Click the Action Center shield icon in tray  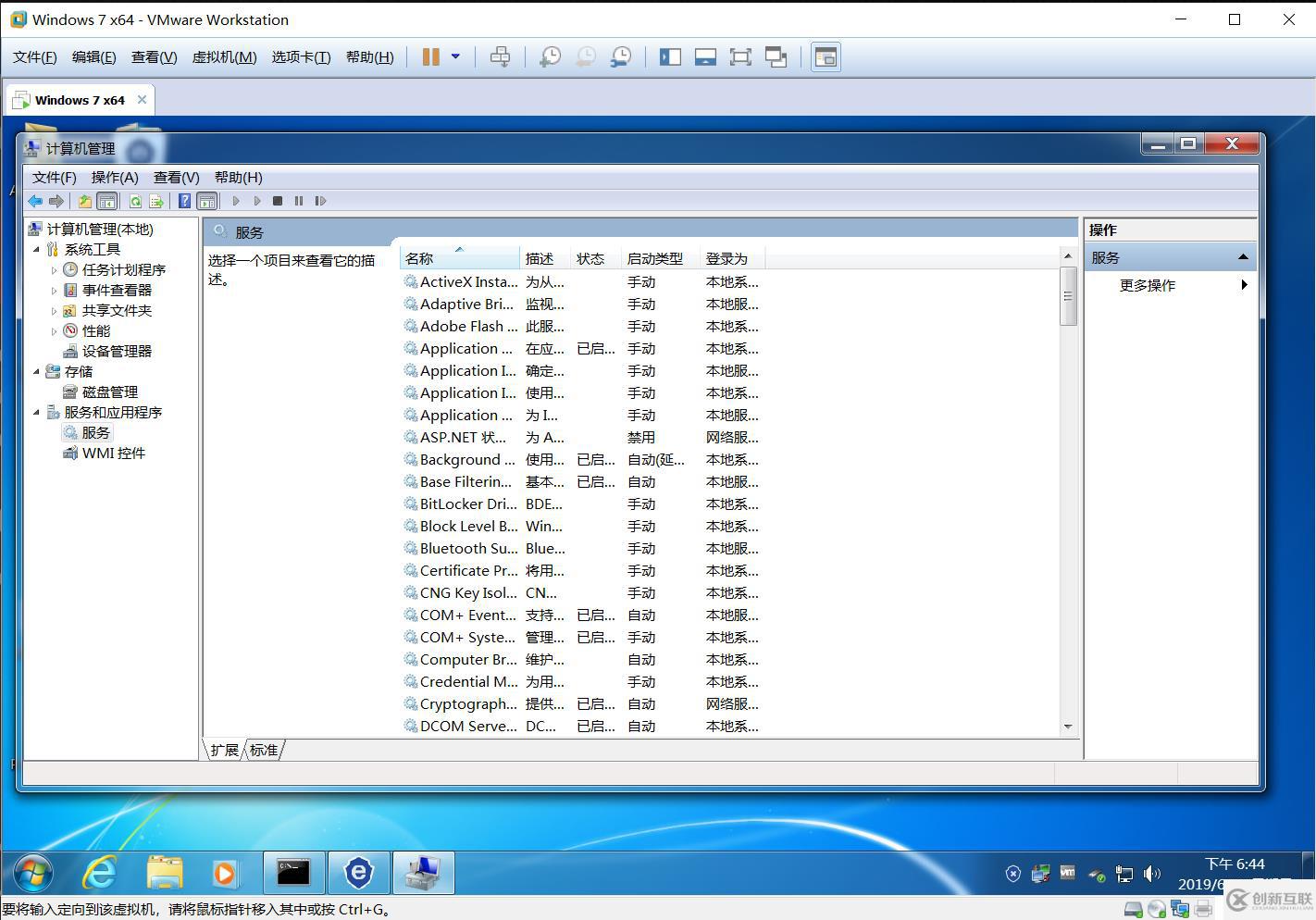coord(1013,873)
